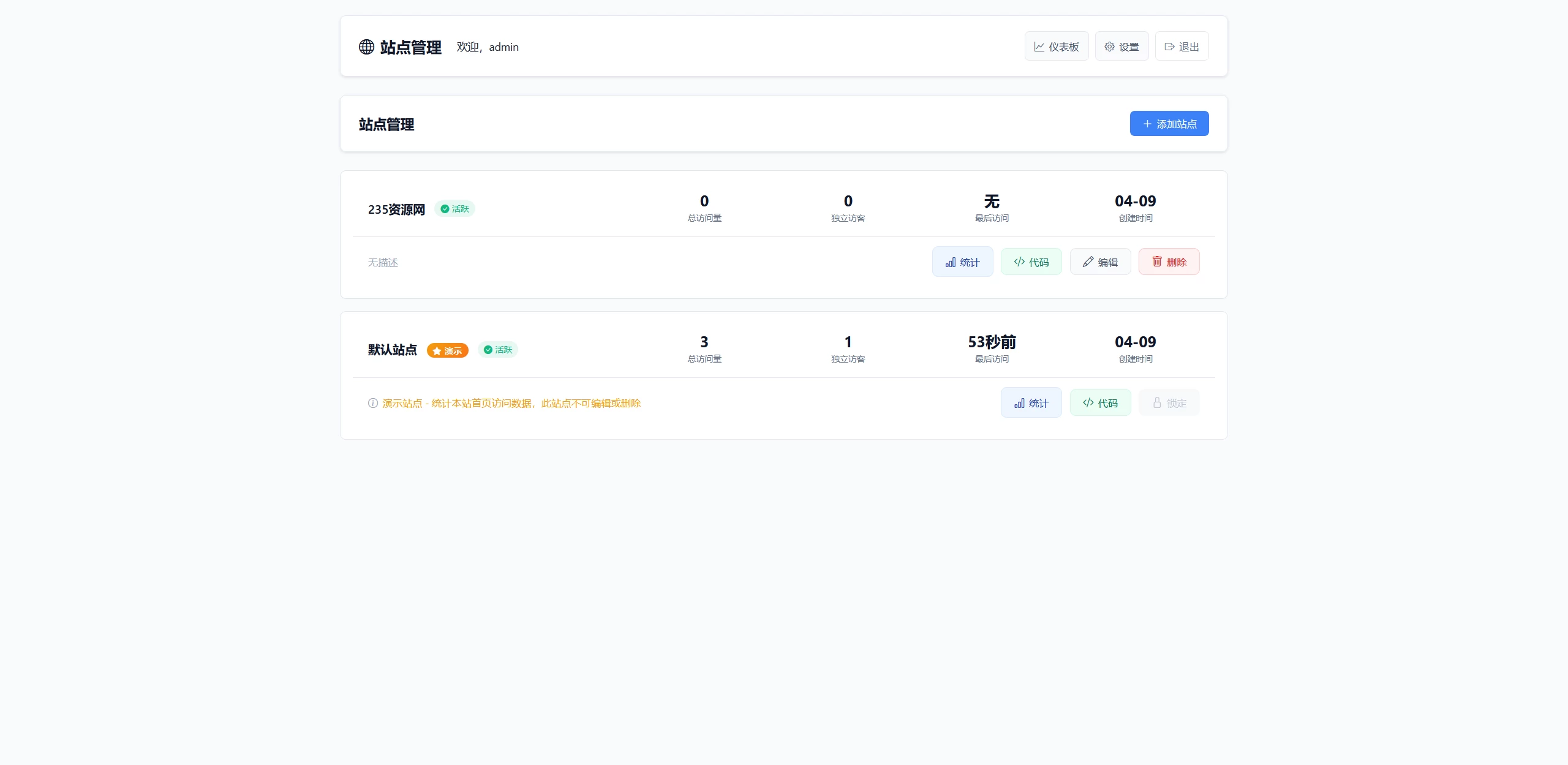This screenshot has width=1568, height=765.
Task: Open 统计 for the 默认站点 site
Action: coord(1031,402)
